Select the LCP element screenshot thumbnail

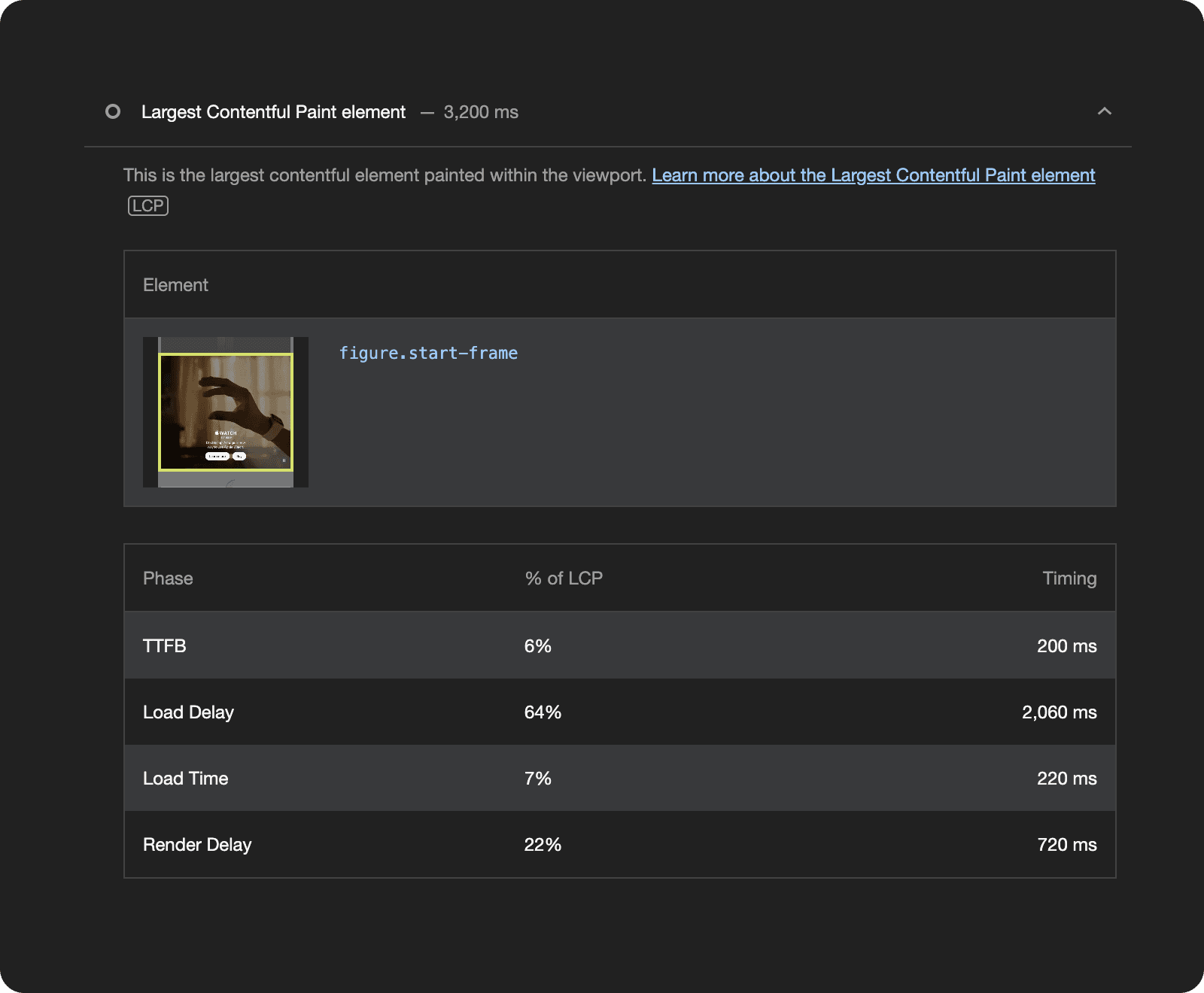pos(226,412)
